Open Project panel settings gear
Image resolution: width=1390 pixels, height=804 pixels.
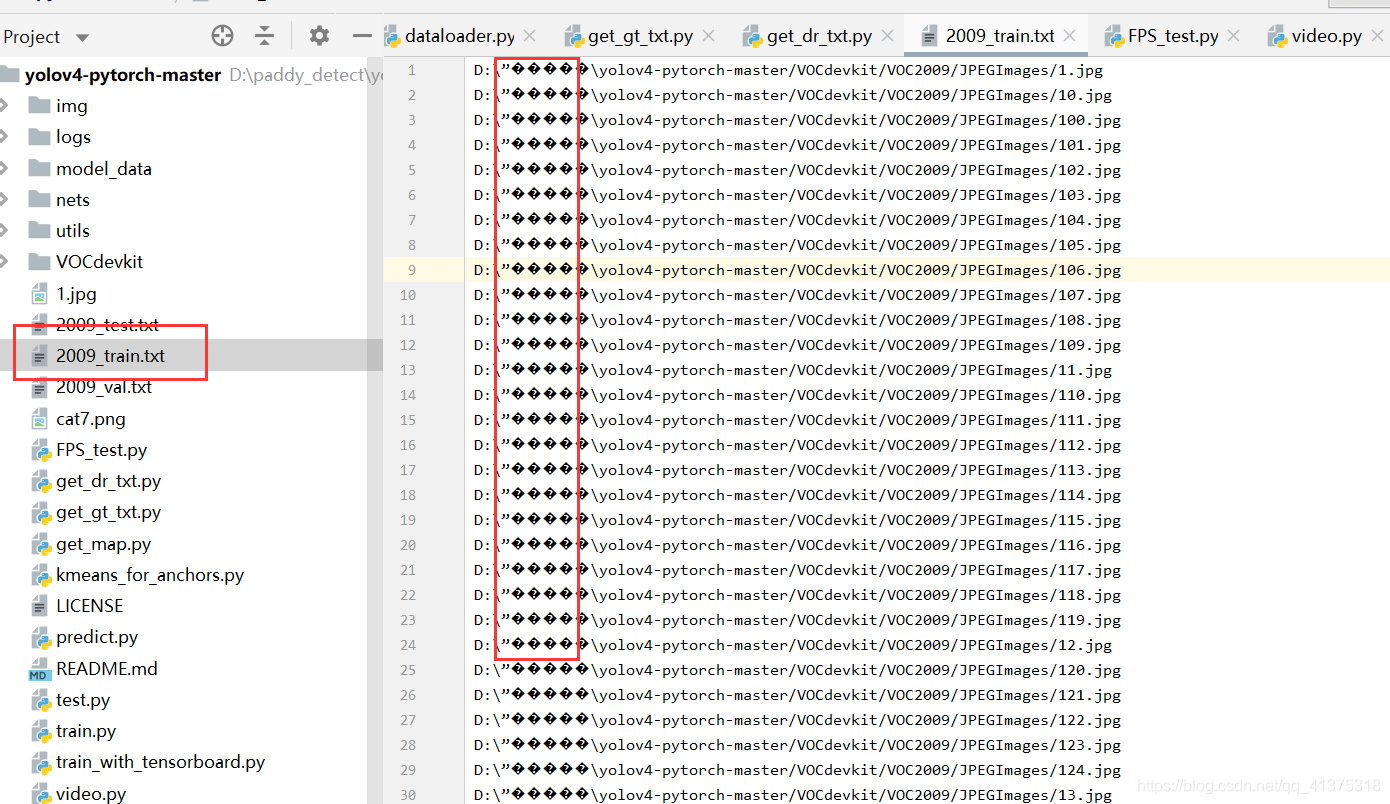[x=319, y=37]
